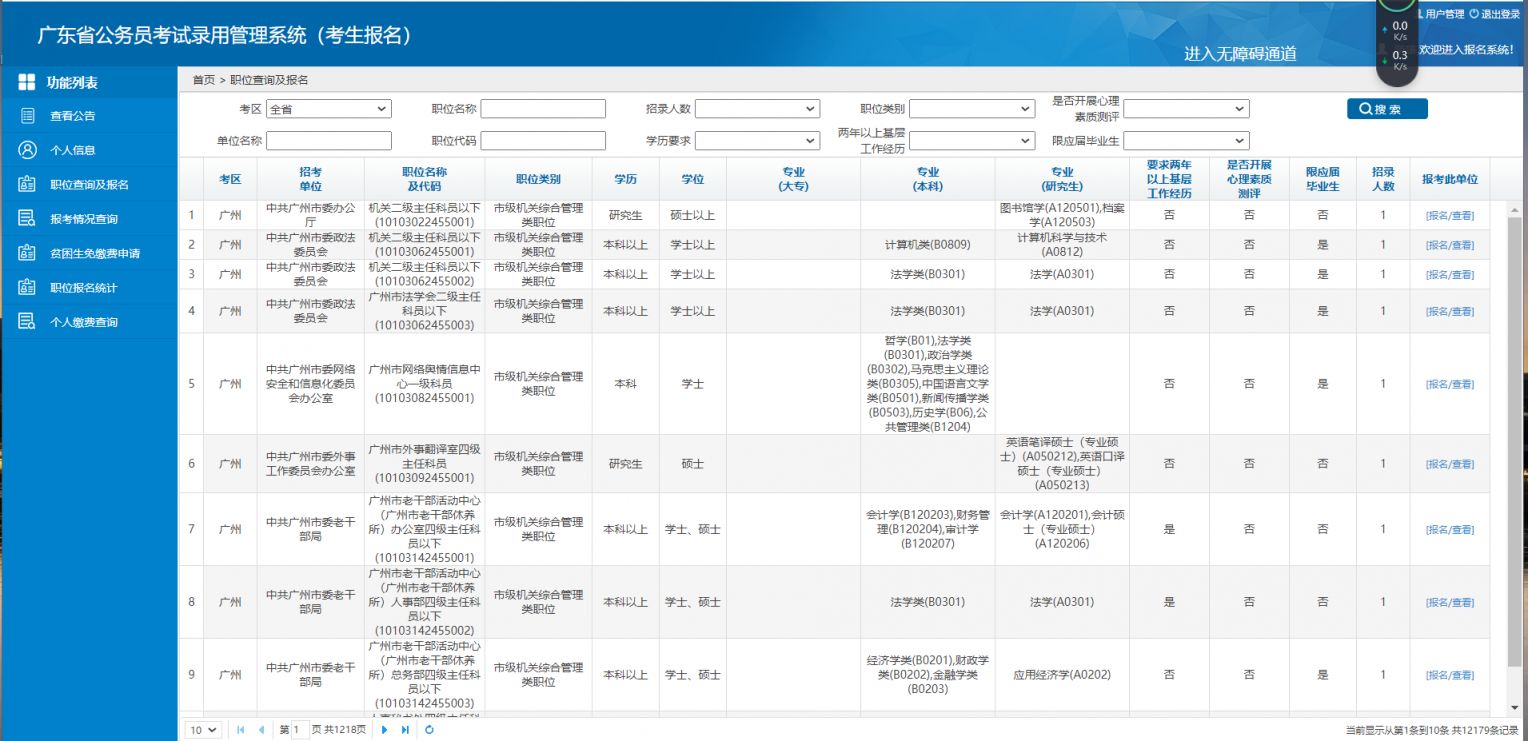Click the 功能列表 grid icon
1528x741 pixels.
(27, 83)
